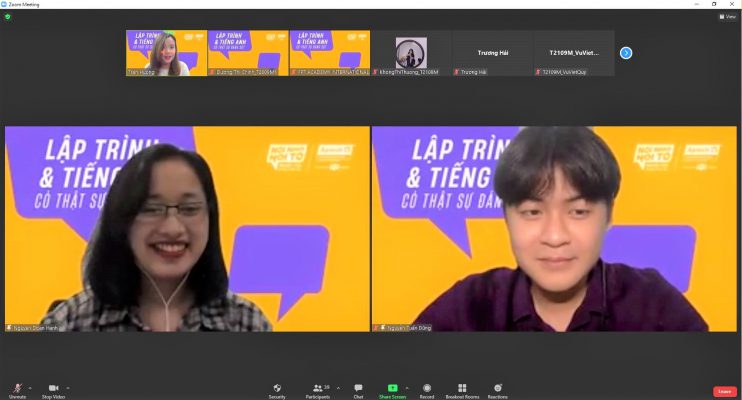Click the green Share Screen icon
The height and width of the screenshot is (400, 742).
pyautogui.click(x=392, y=388)
